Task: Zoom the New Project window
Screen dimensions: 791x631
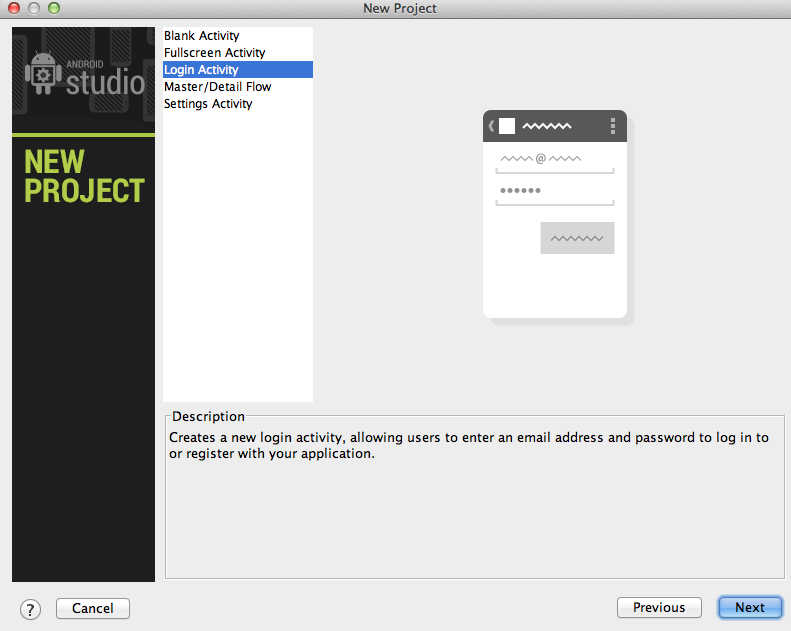Action: click(54, 8)
